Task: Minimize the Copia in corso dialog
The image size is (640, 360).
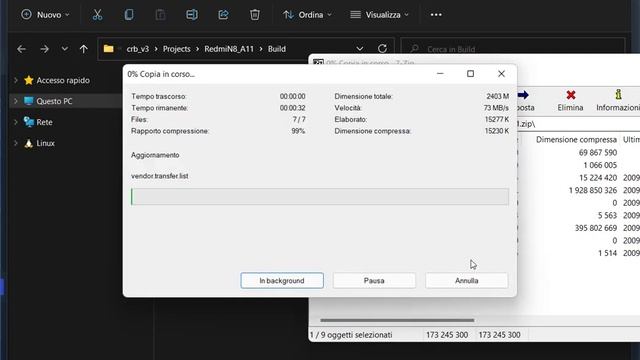Action: click(440, 74)
